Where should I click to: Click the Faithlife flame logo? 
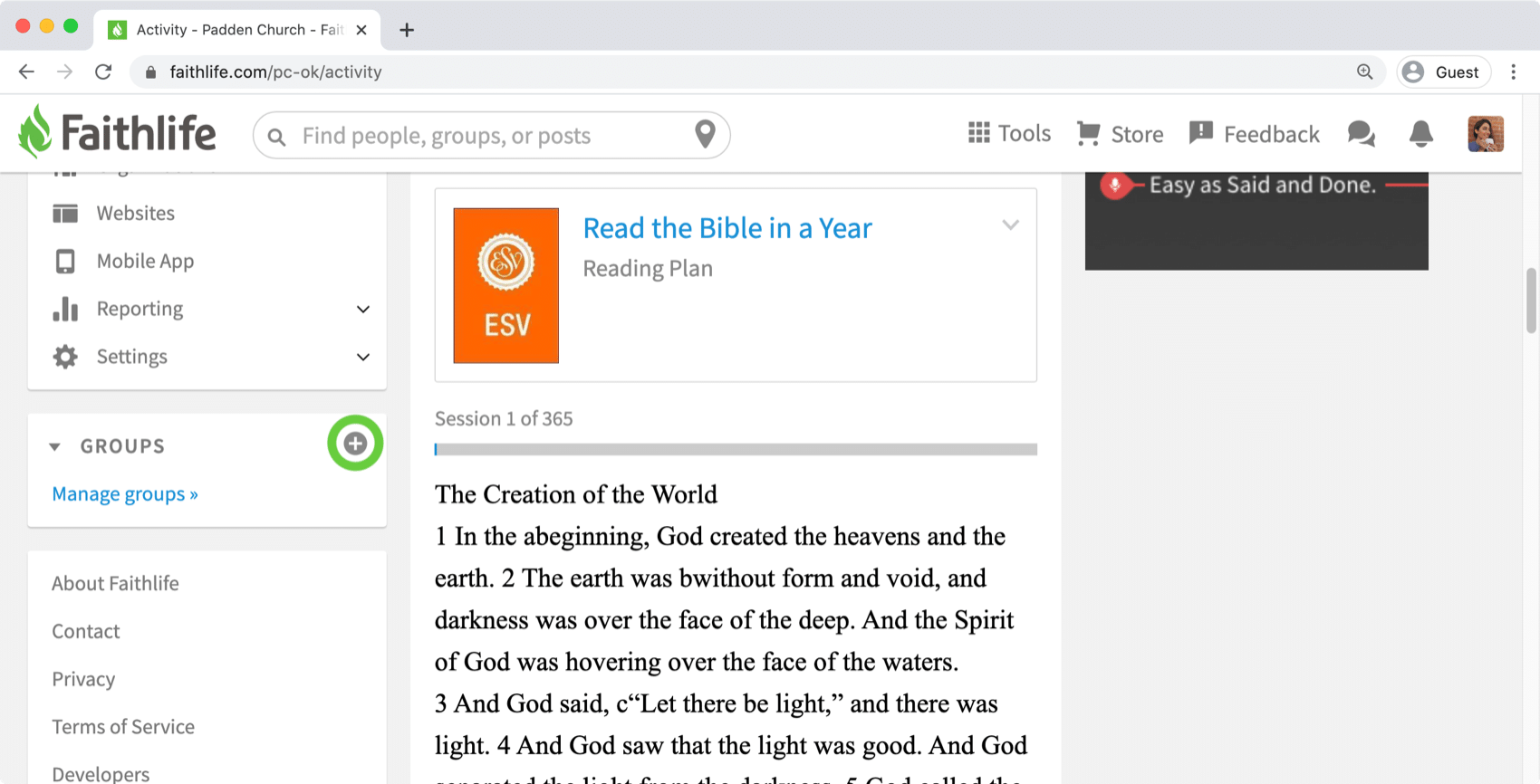pos(35,132)
